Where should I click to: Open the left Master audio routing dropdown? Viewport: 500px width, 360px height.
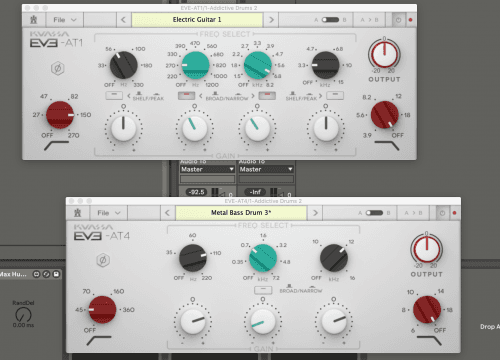207,169
